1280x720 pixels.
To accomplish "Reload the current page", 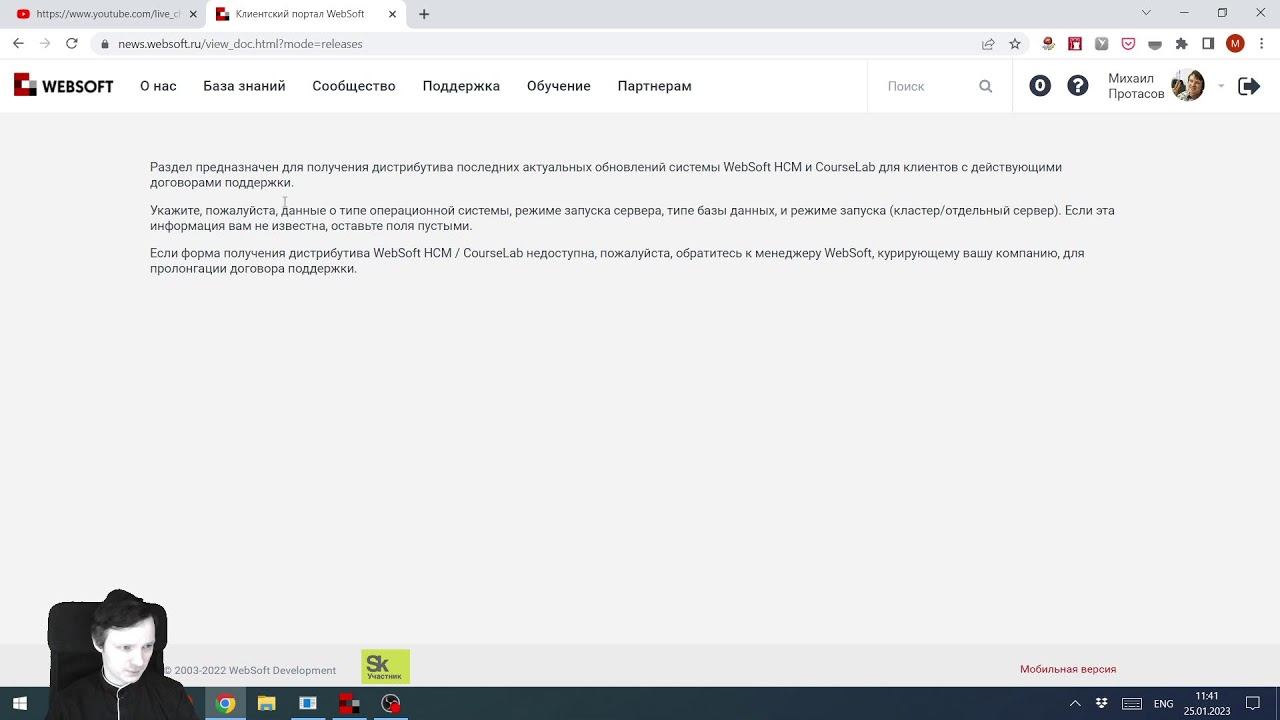I will click(x=72, y=44).
